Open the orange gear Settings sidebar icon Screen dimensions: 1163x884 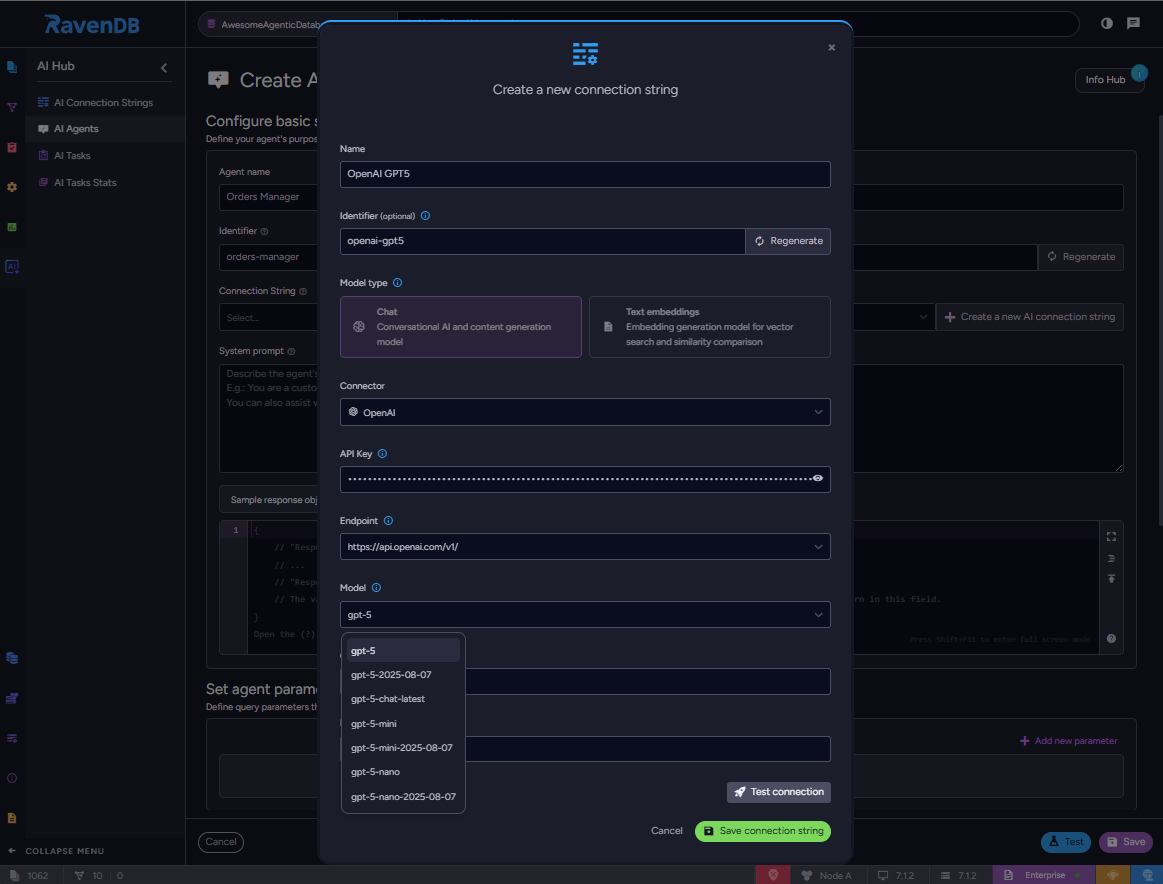coord(12,188)
